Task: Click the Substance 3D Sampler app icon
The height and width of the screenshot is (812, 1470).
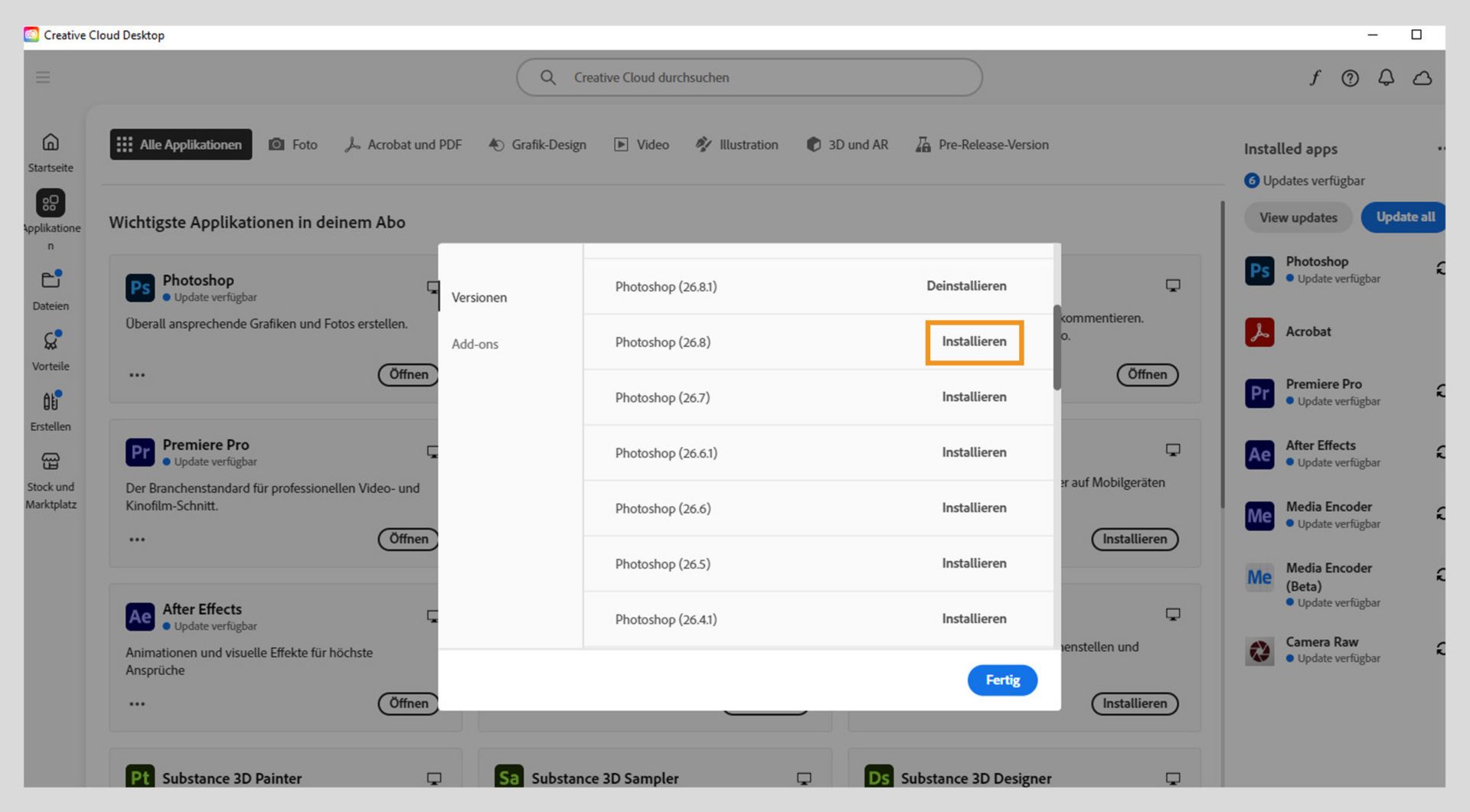Action: coord(509,777)
